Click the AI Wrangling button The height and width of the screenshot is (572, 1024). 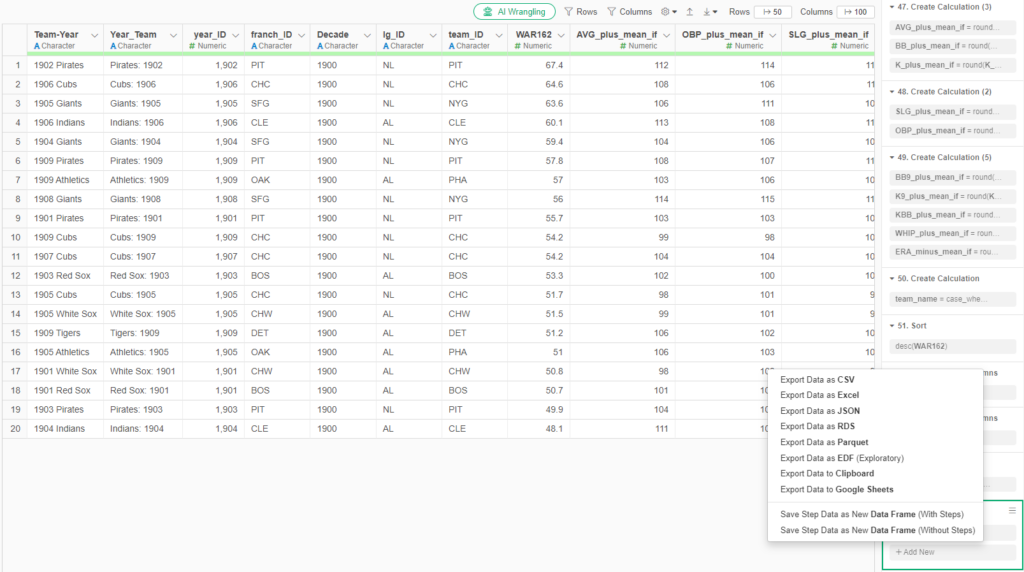(x=514, y=12)
